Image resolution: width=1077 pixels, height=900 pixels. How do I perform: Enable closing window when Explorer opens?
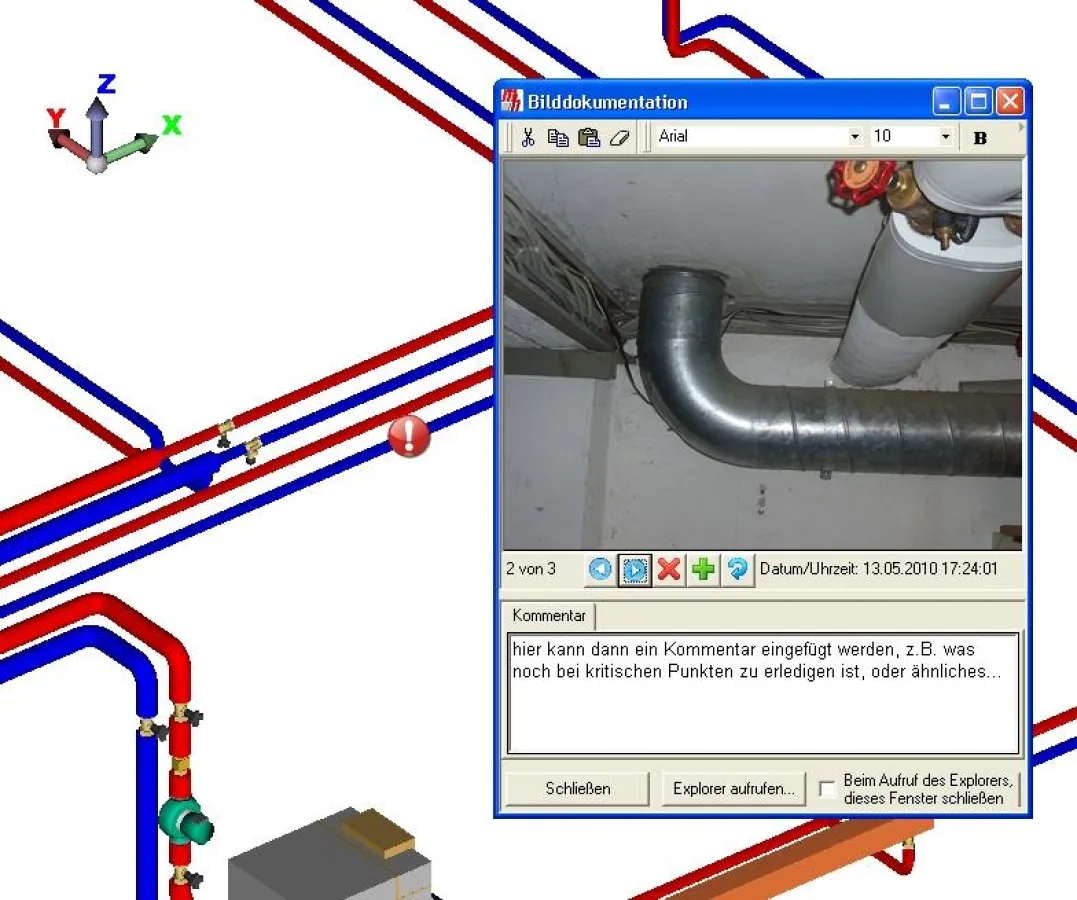pos(827,789)
